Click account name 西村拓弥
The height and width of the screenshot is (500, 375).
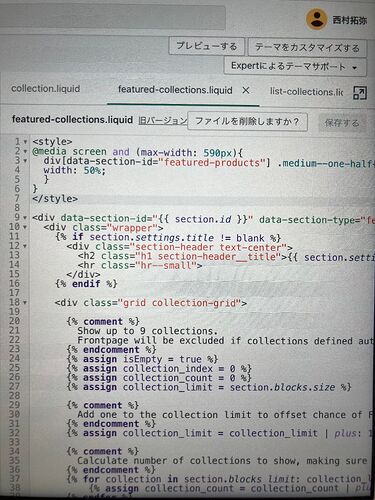pos(350,20)
